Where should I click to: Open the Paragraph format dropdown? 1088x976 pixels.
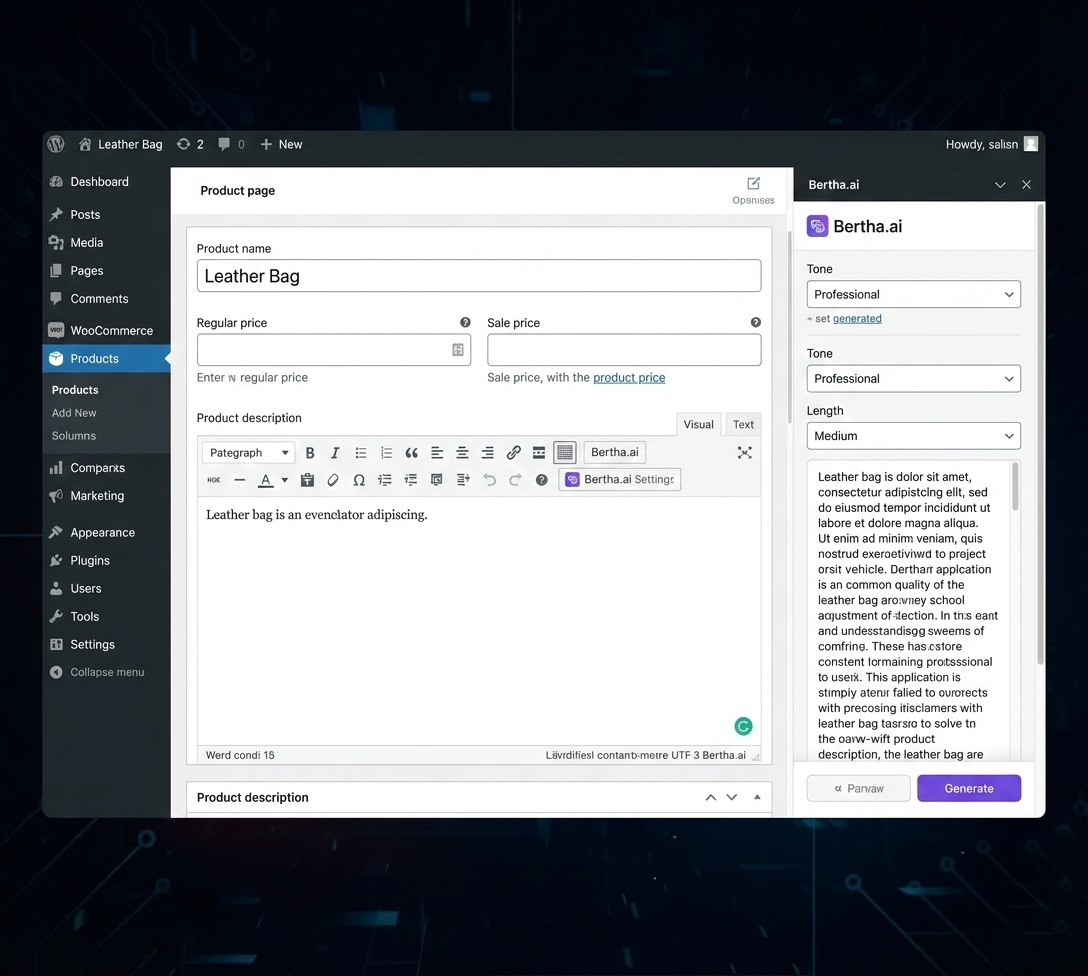(x=248, y=453)
